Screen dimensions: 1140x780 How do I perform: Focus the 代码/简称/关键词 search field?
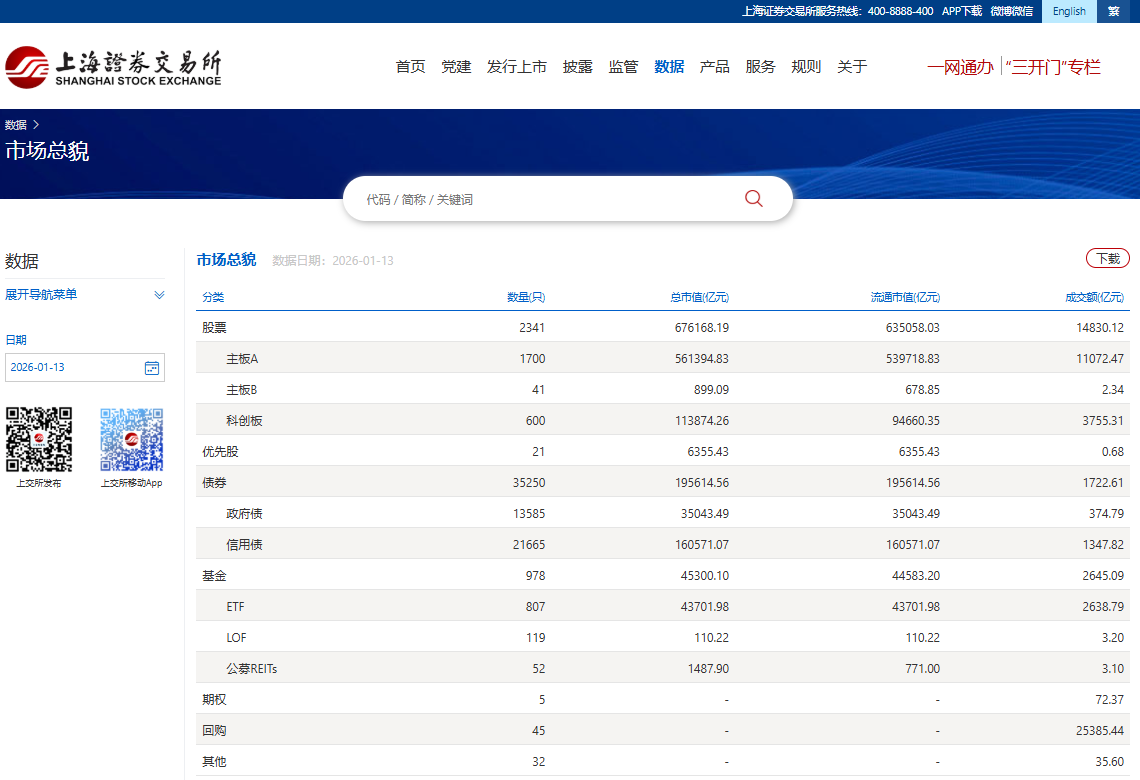pyautogui.click(x=540, y=200)
